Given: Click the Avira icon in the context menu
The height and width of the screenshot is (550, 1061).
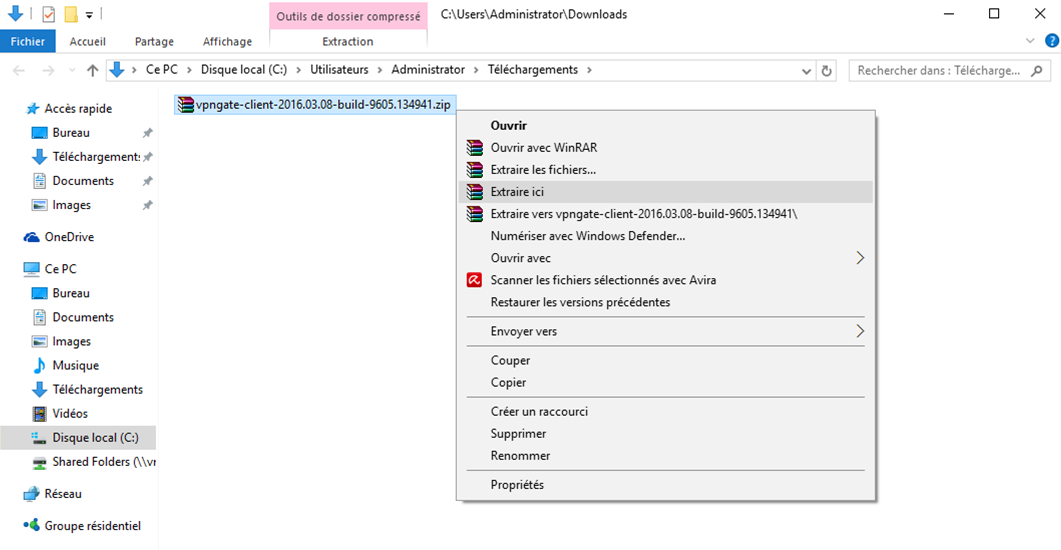Looking at the screenshot, I should tap(474, 280).
